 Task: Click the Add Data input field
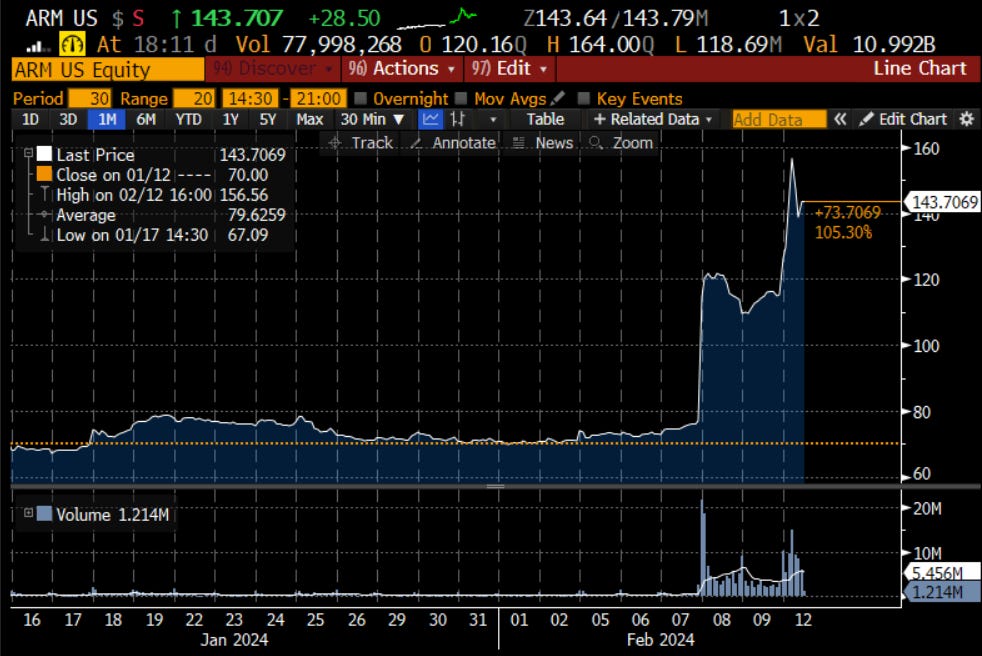tap(779, 119)
